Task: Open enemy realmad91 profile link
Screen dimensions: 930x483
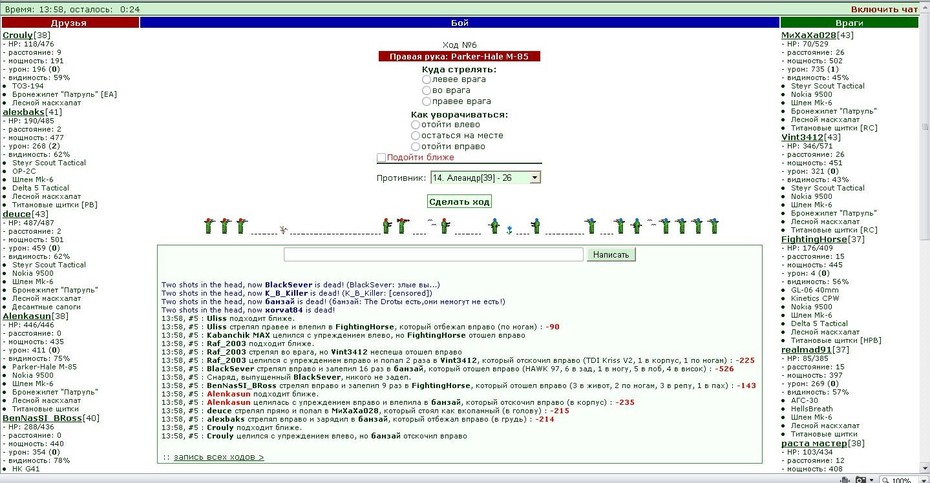Action: pyautogui.click(x=807, y=349)
